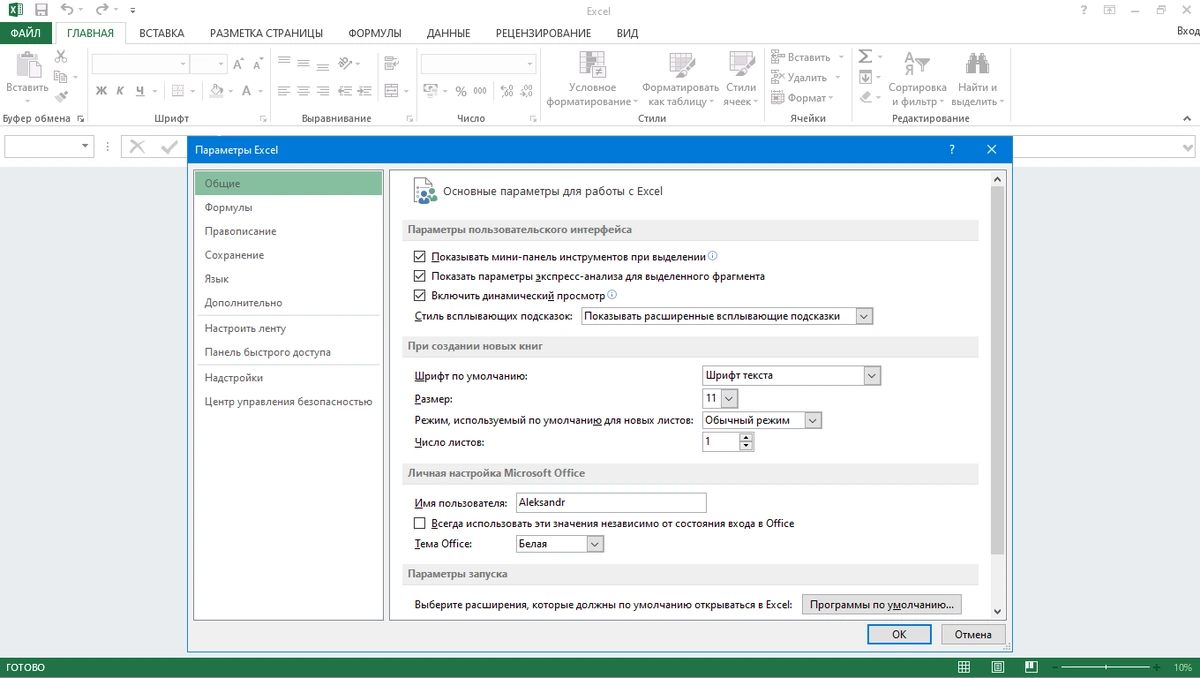Click the Сортировка и фильтр icon

coord(917,64)
